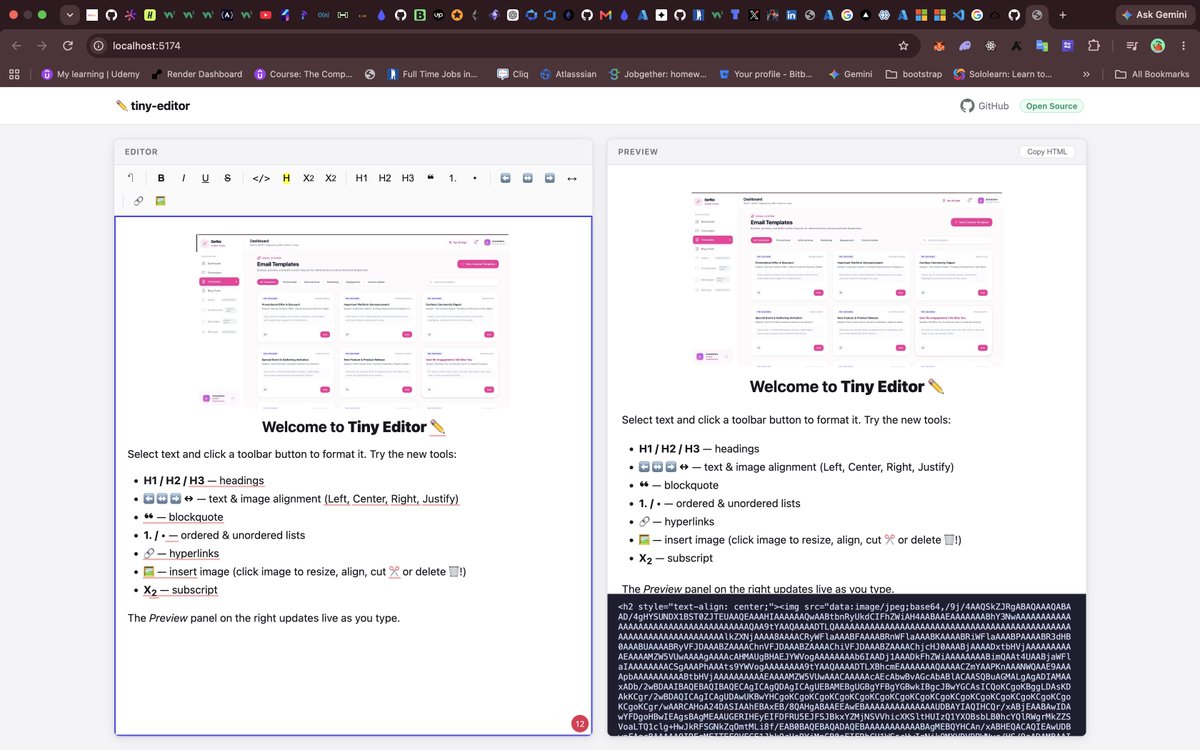The image size is (1200, 750).
Task: Insert an image from toolbar
Action: (160, 201)
